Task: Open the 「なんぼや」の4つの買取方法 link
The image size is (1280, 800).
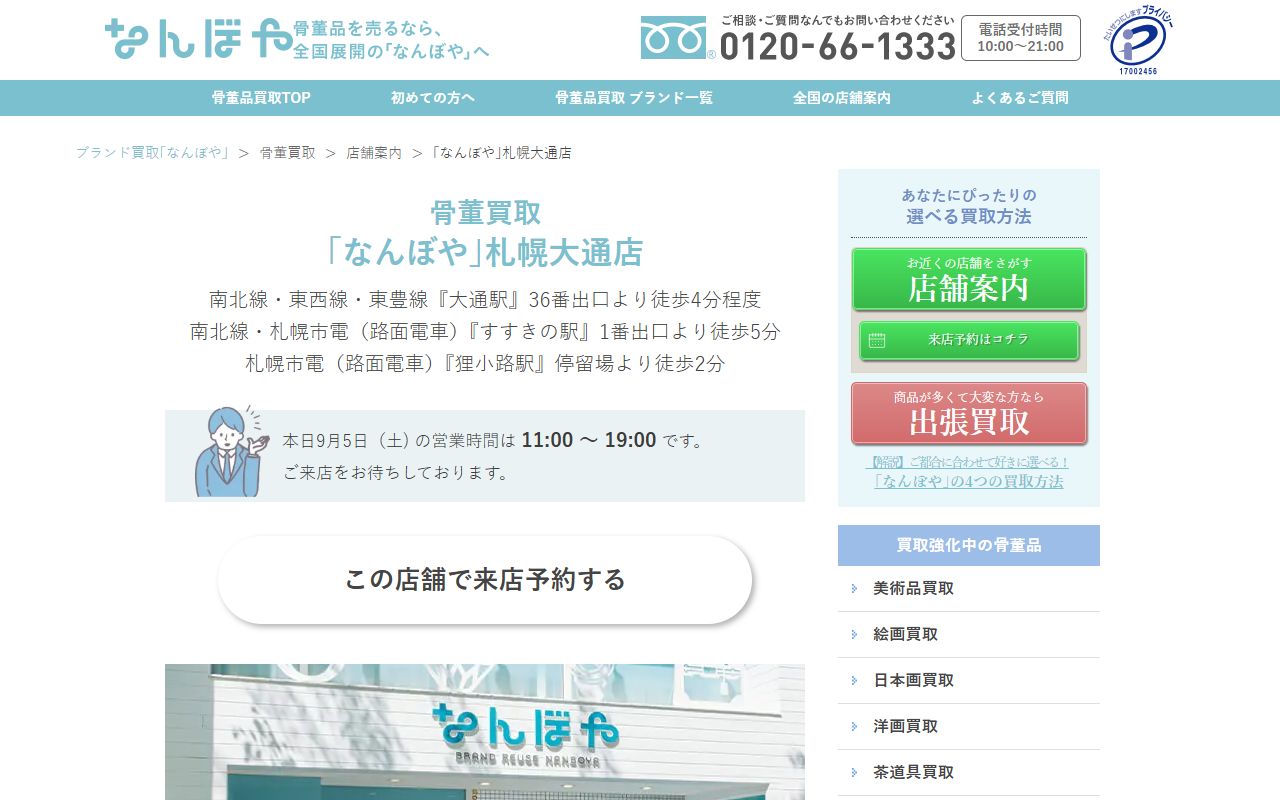Action: pyautogui.click(x=969, y=481)
